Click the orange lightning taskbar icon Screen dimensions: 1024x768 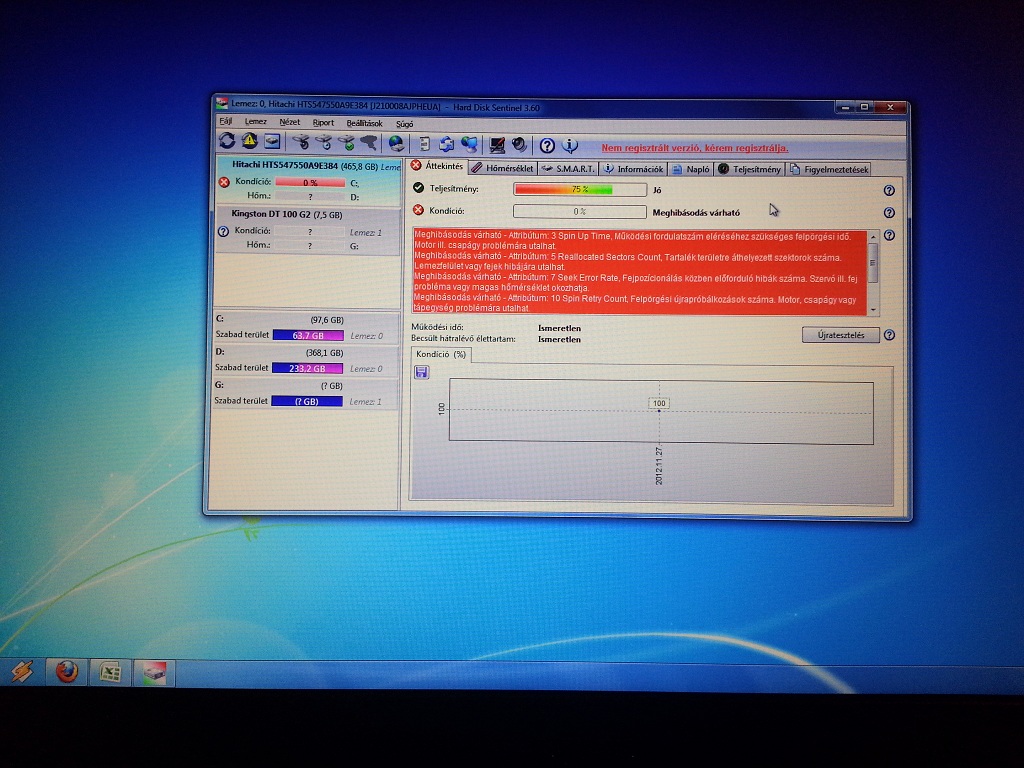click(22, 671)
